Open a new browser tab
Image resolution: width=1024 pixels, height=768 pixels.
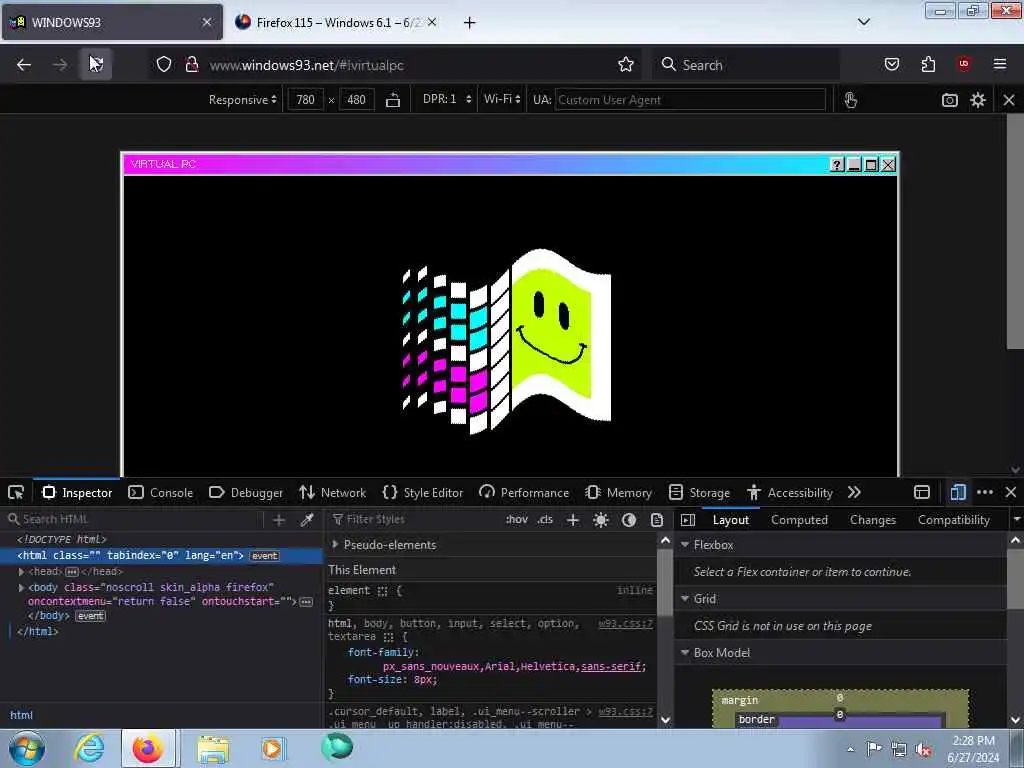[470, 23]
